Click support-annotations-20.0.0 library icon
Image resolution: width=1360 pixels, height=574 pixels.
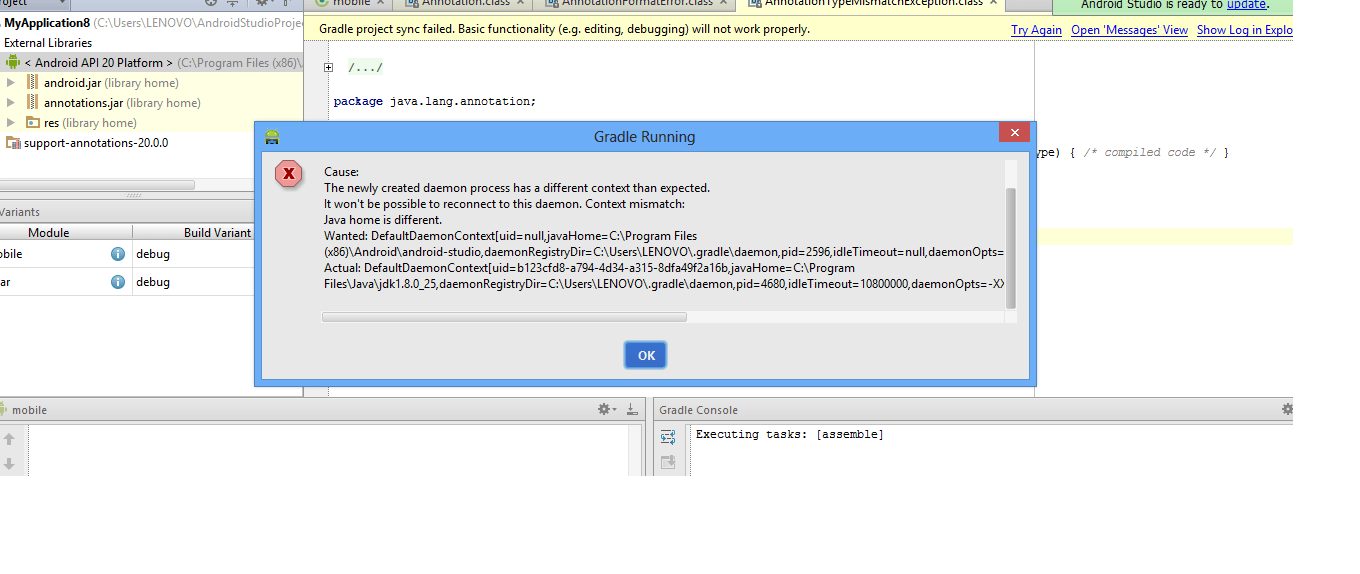(12, 143)
